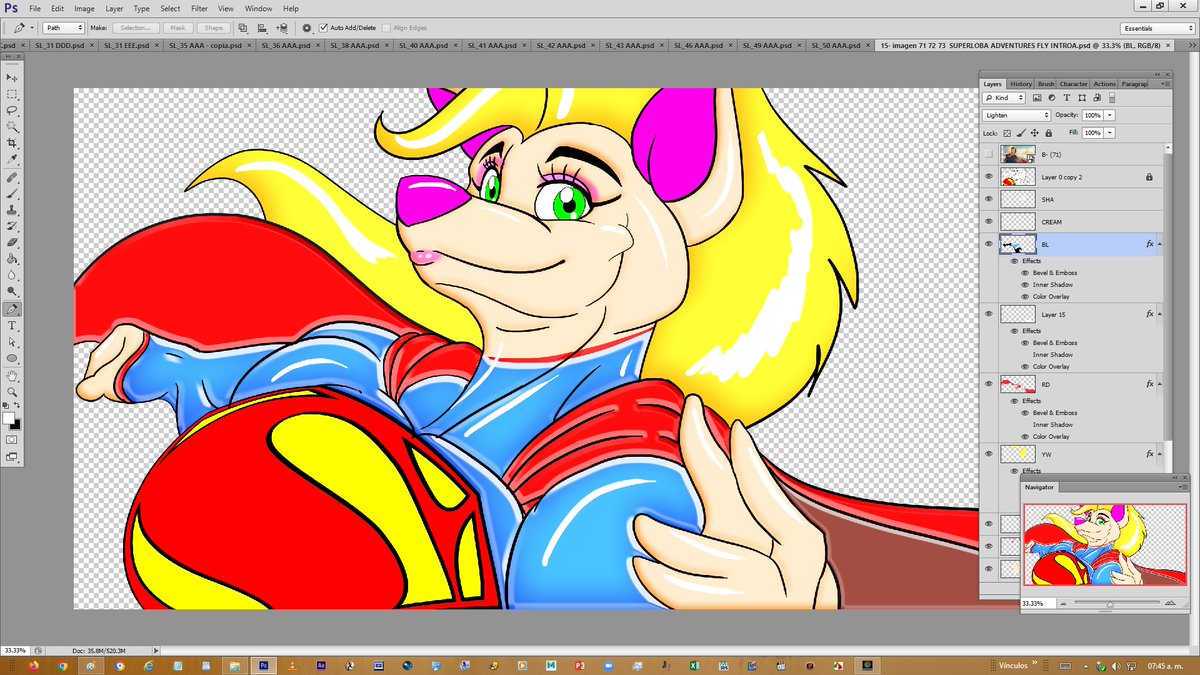Open the Image menu
The height and width of the screenshot is (675, 1200).
pos(84,8)
